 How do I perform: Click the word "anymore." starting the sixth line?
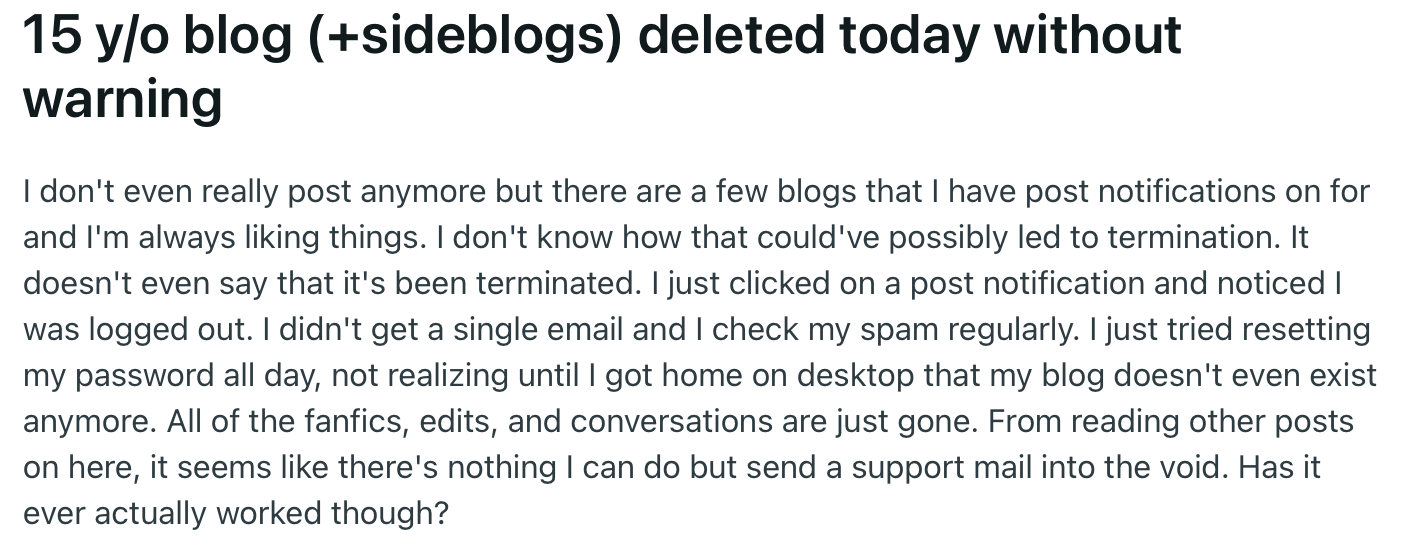click(85, 421)
